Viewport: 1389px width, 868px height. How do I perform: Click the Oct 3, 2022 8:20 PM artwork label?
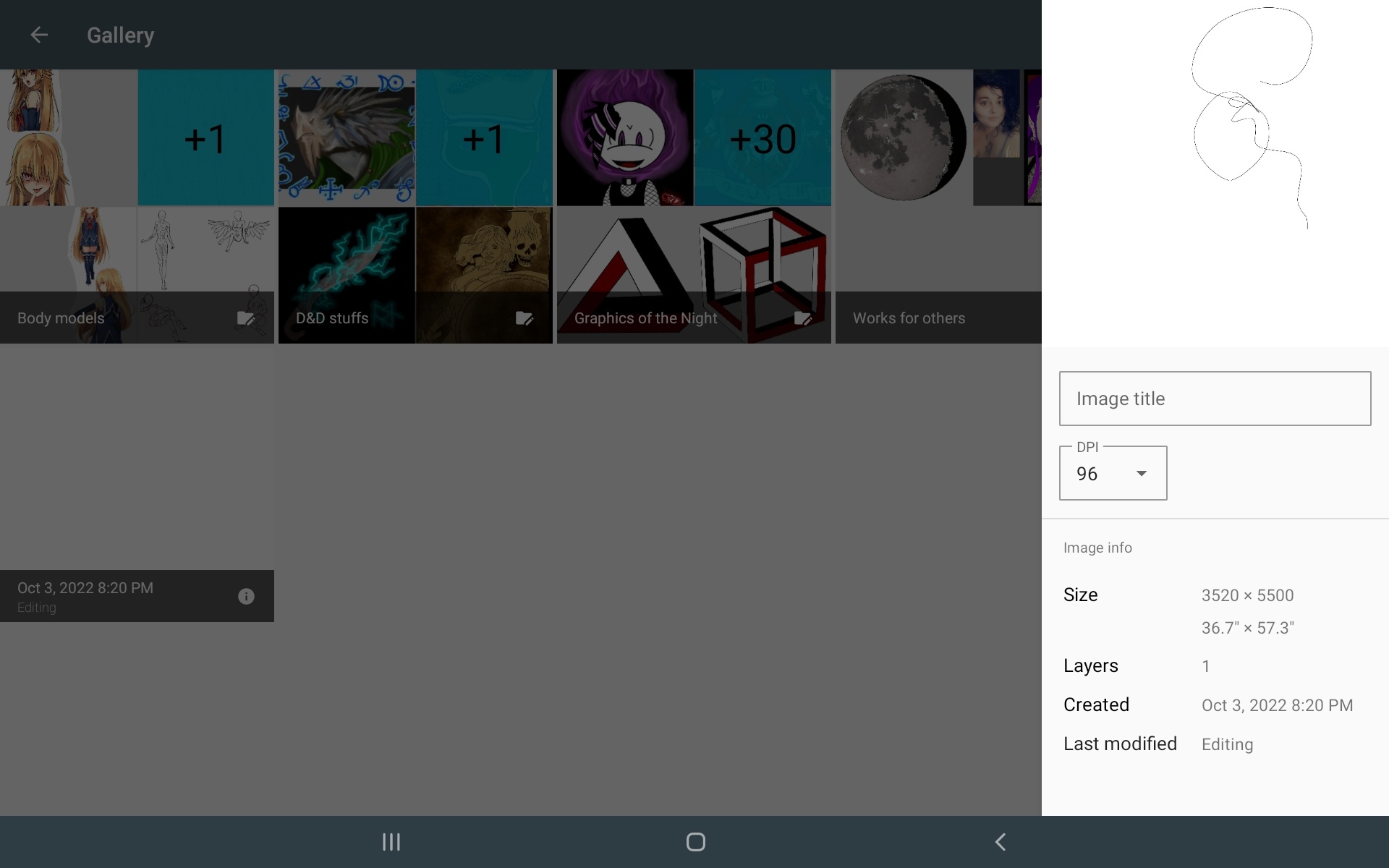[85, 588]
